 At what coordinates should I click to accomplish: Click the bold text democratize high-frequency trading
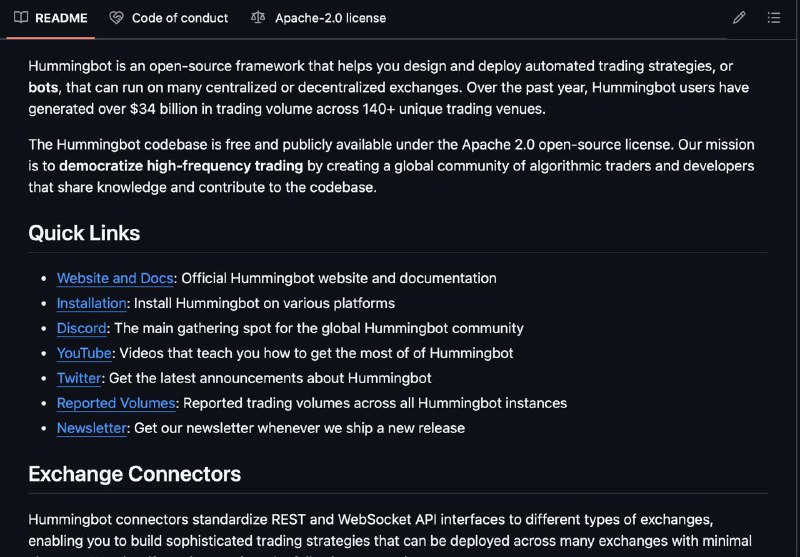click(181, 166)
